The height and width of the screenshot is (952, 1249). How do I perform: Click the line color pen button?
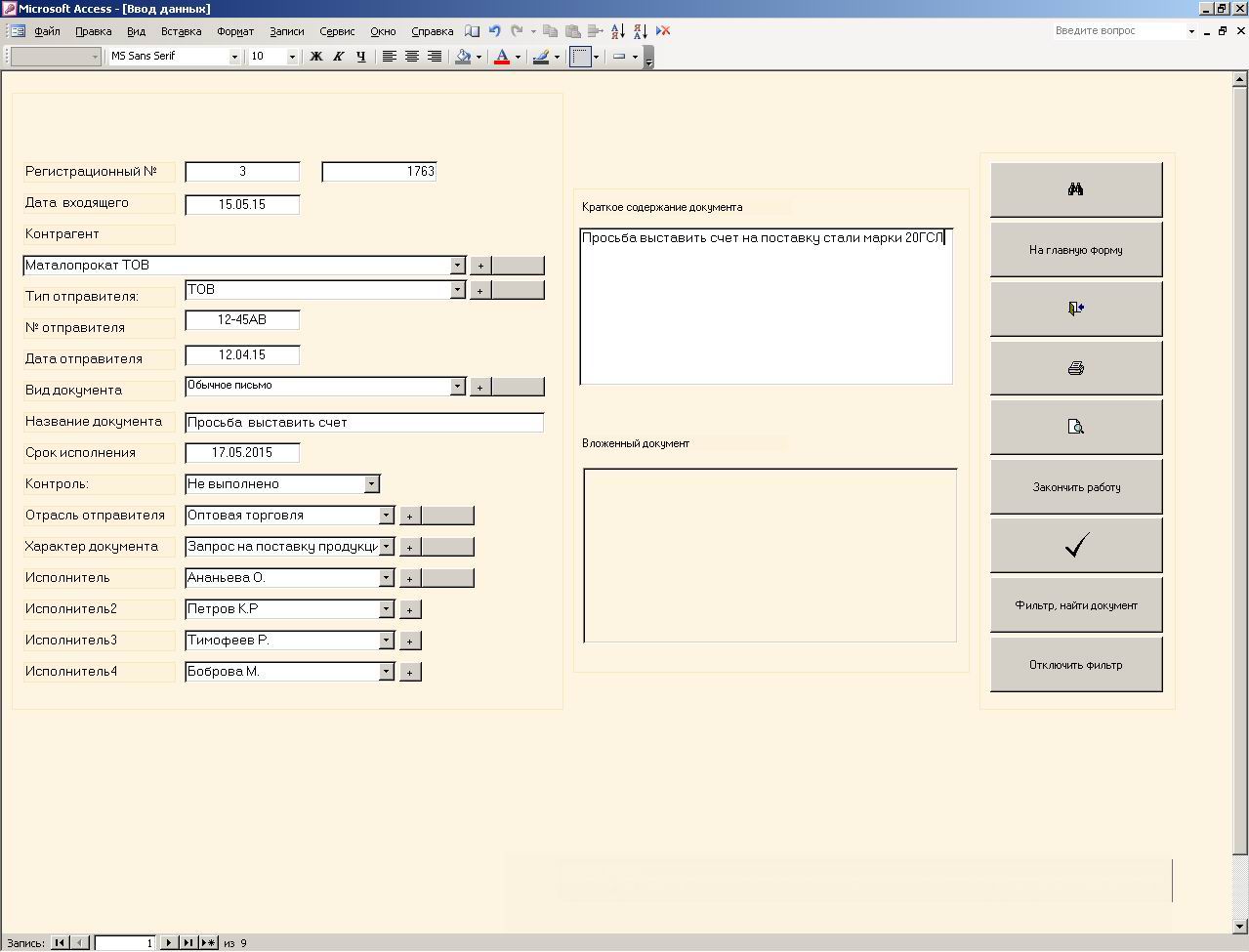pyautogui.click(x=541, y=57)
